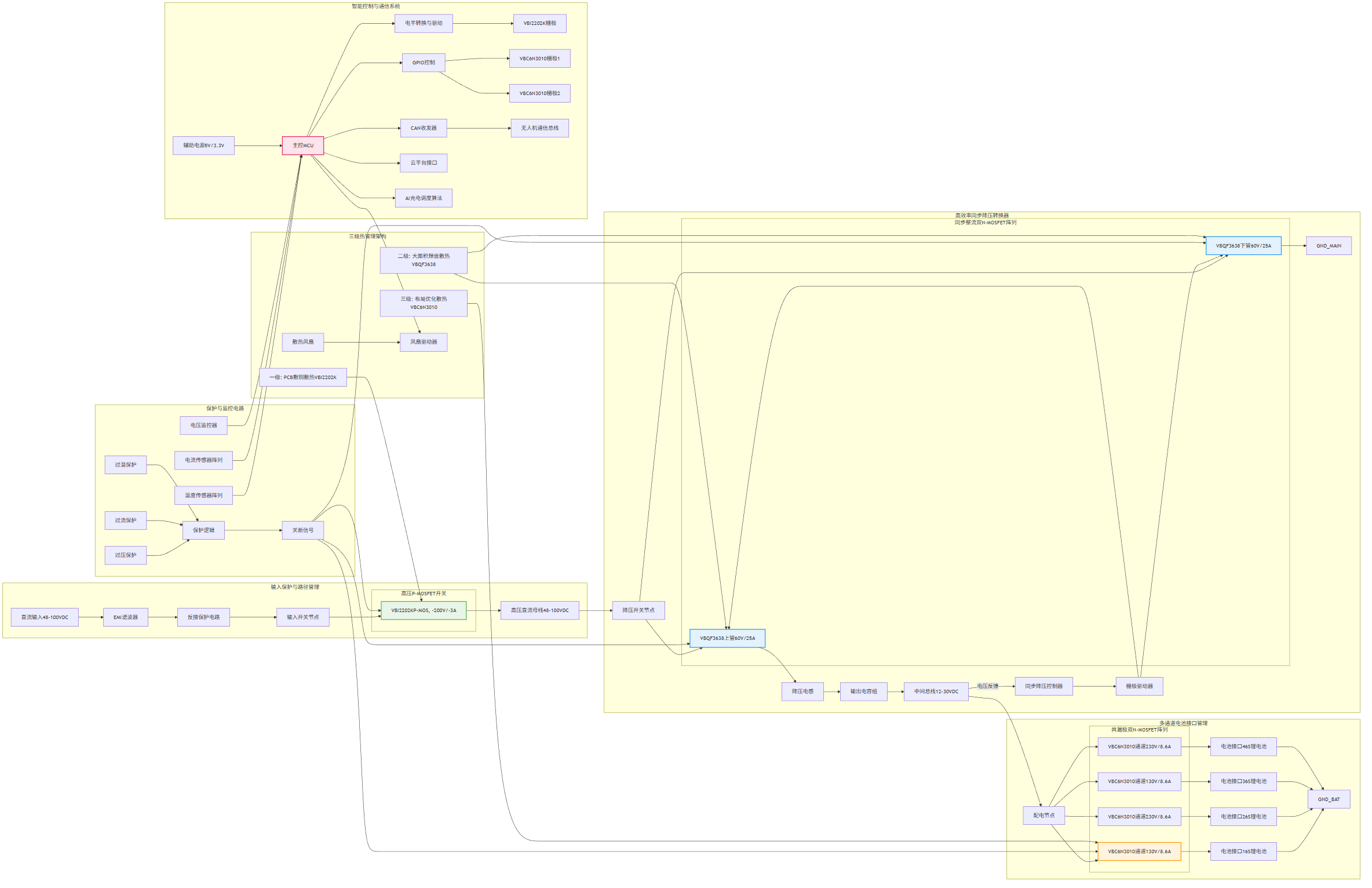Click the VBQF3638下管60V/25A node

point(1243,246)
